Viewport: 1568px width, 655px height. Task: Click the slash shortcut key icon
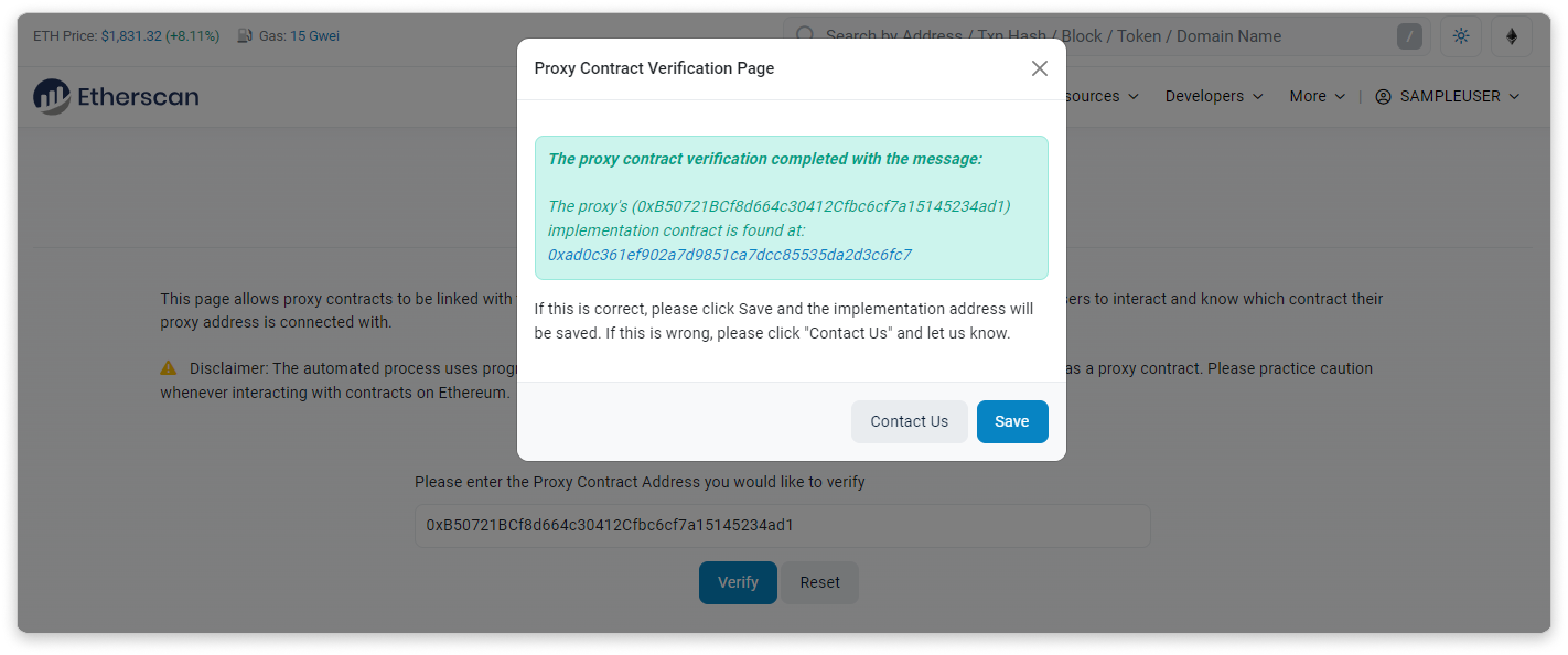pyautogui.click(x=1409, y=36)
